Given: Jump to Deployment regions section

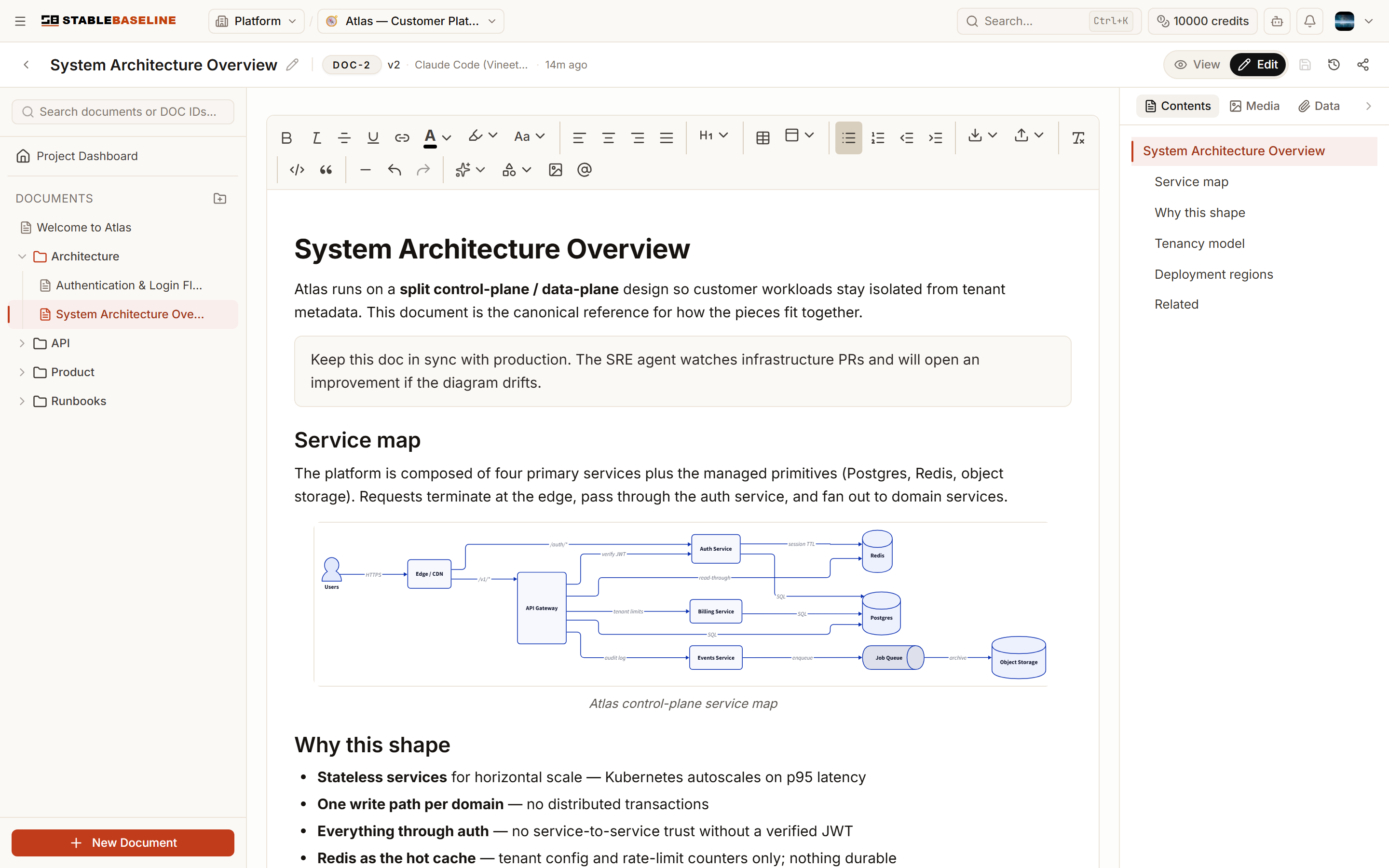Looking at the screenshot, I should pos(1213,274).
